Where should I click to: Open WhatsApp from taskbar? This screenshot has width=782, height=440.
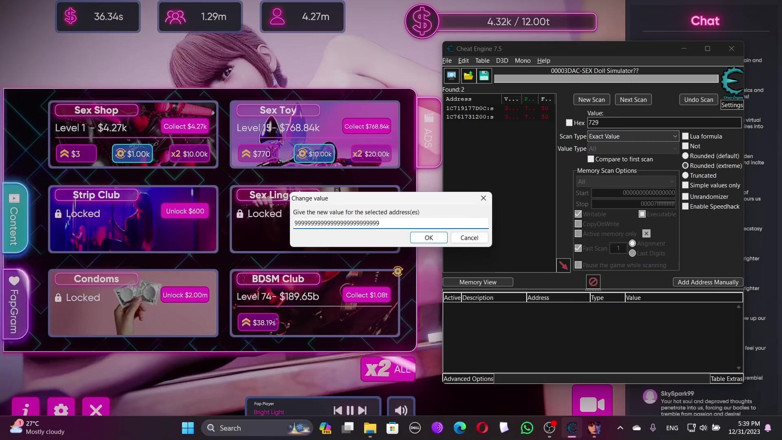click(x=527, y=428)
